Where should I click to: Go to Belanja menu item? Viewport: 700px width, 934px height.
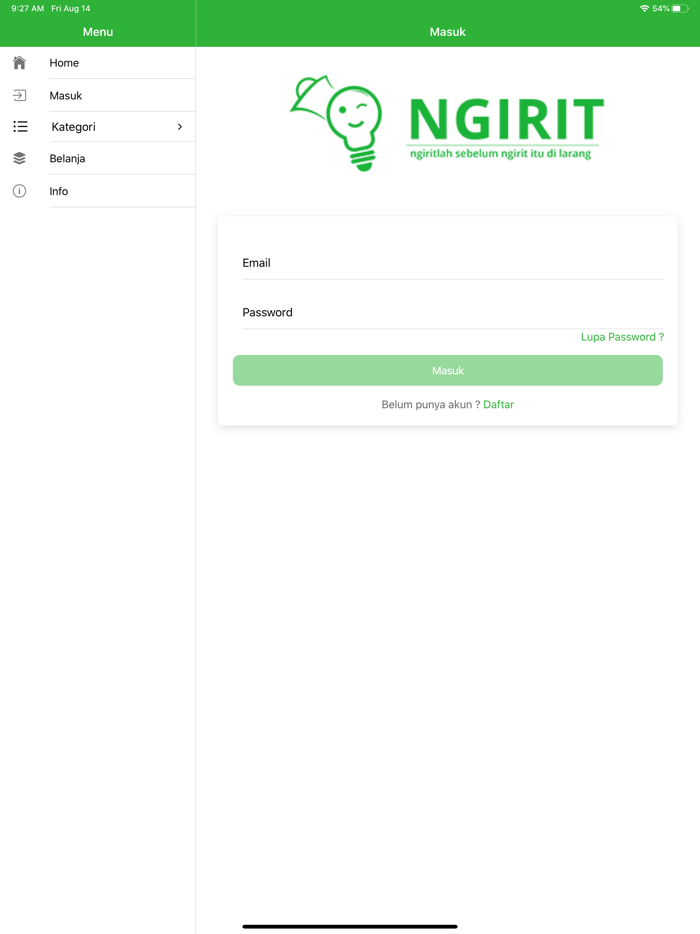98,158
